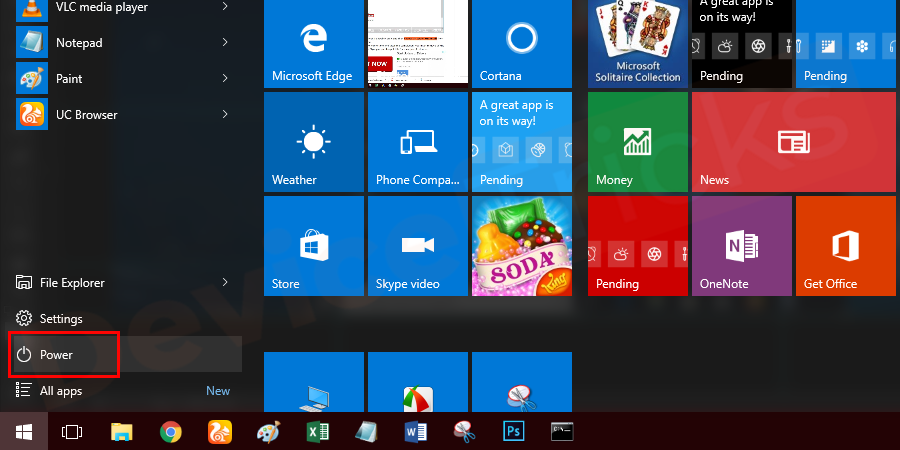Screen dimensions: 900x450
Task: Open the Weather tile
Action: click(x=314, y=142)
